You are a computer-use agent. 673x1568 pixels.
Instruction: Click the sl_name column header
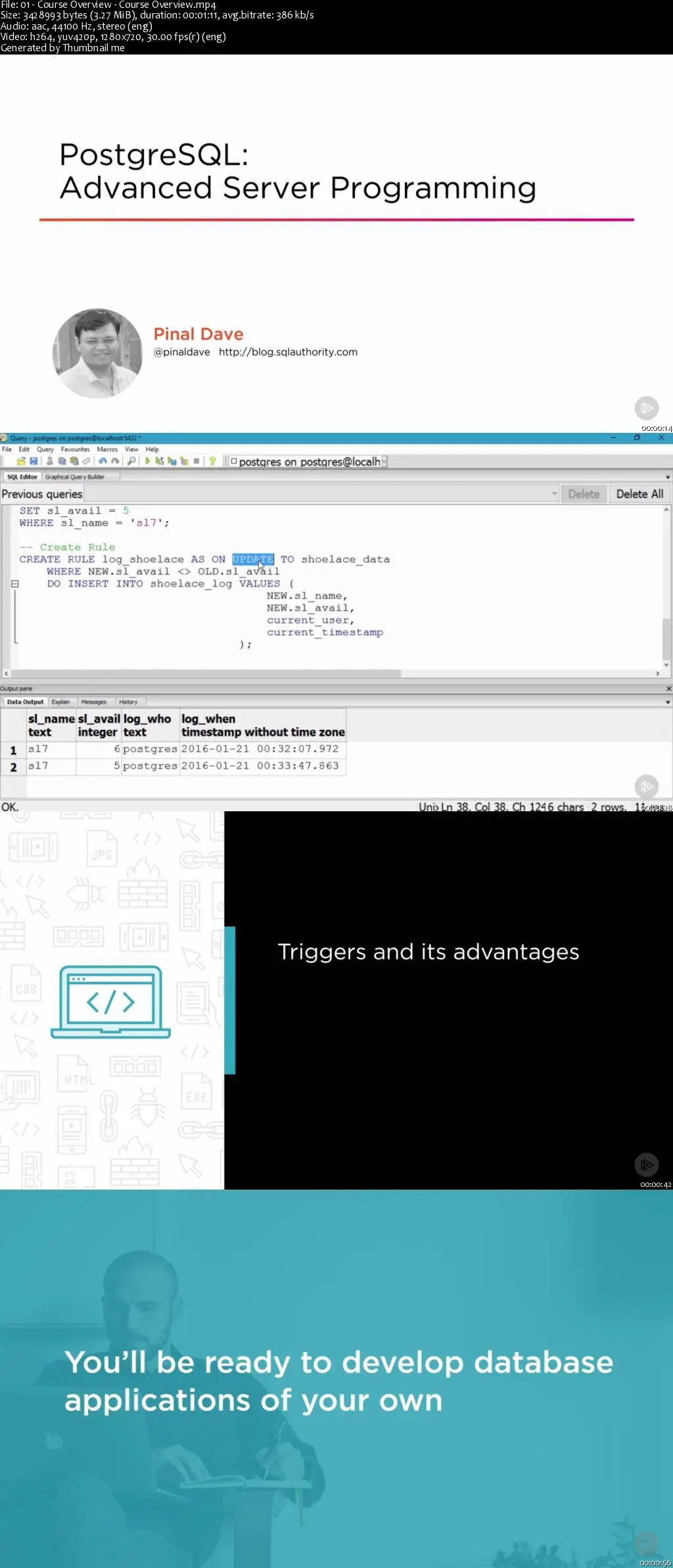(x=51, y=725)
